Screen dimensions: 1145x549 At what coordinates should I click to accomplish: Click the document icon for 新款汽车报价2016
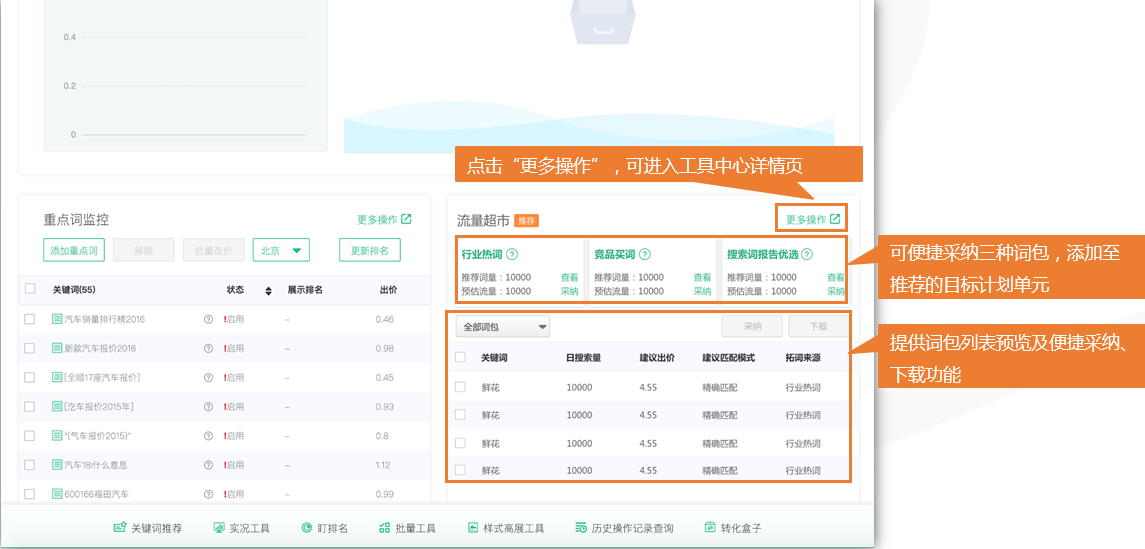[57, 348]
